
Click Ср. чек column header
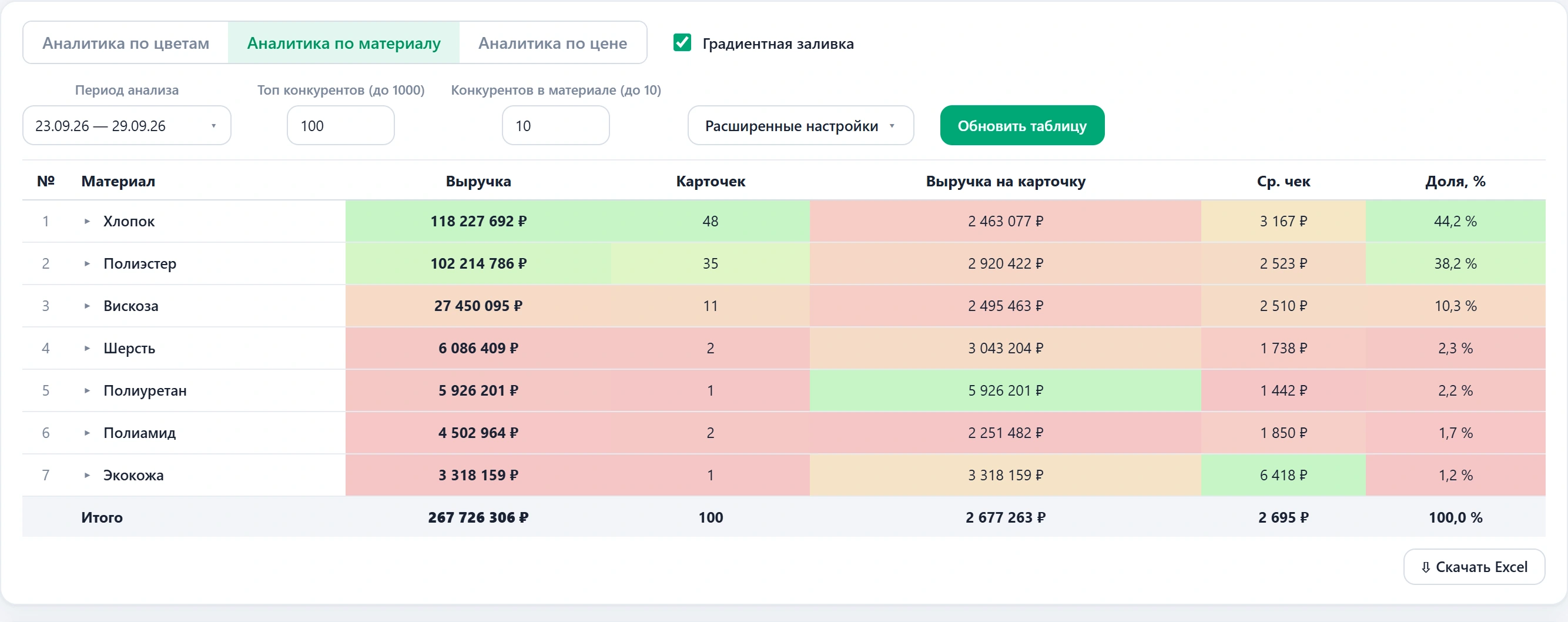[x=1283, y=181]
